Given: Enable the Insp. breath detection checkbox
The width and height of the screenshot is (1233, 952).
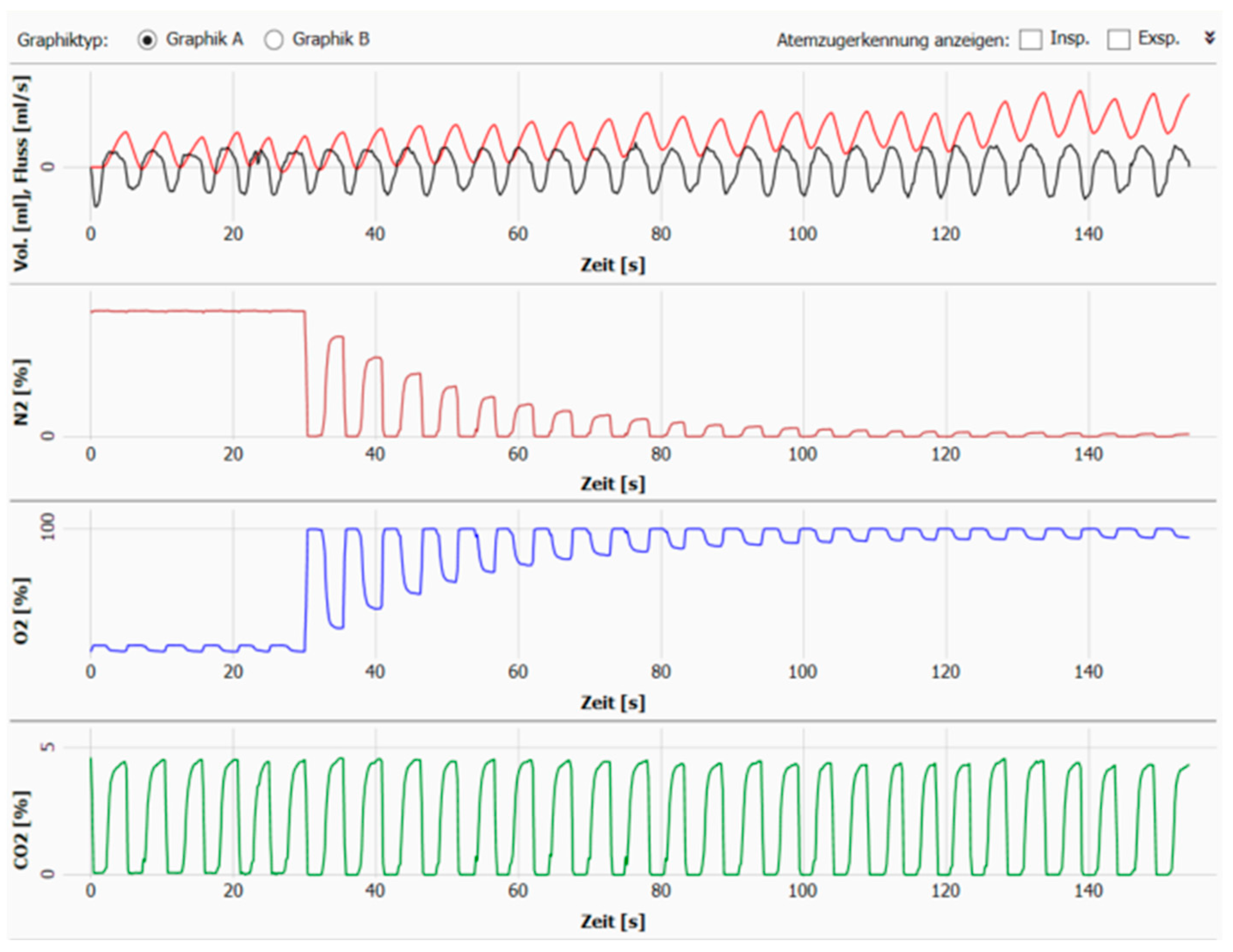Looking at the screenshot, I should (1030, 40).
